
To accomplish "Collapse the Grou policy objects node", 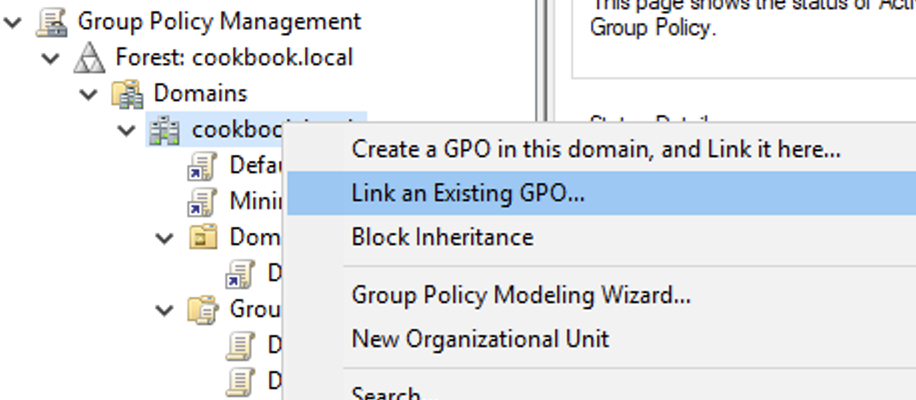I will 165,309.
